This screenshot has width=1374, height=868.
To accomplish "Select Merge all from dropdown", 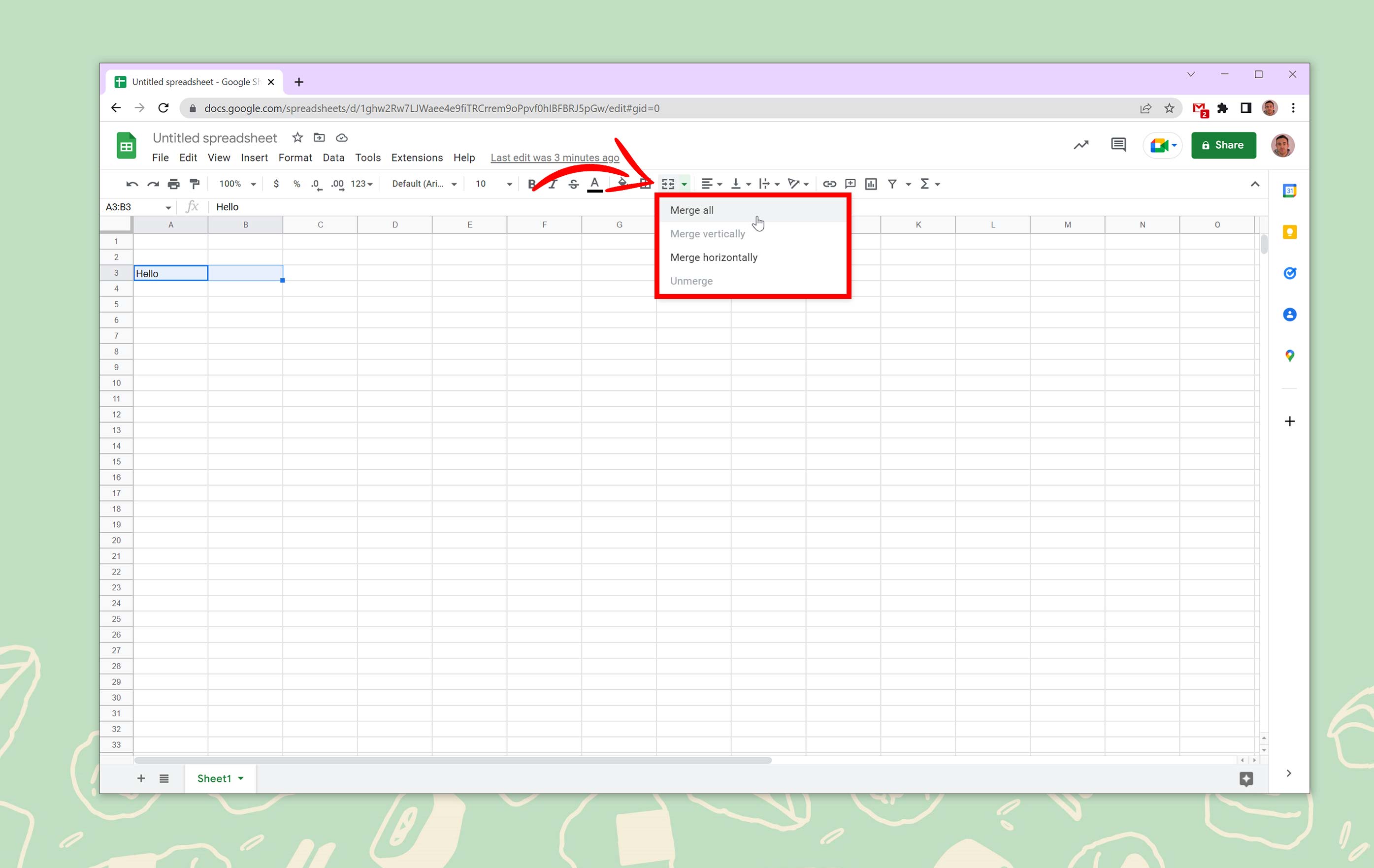I will coord(691,210).
